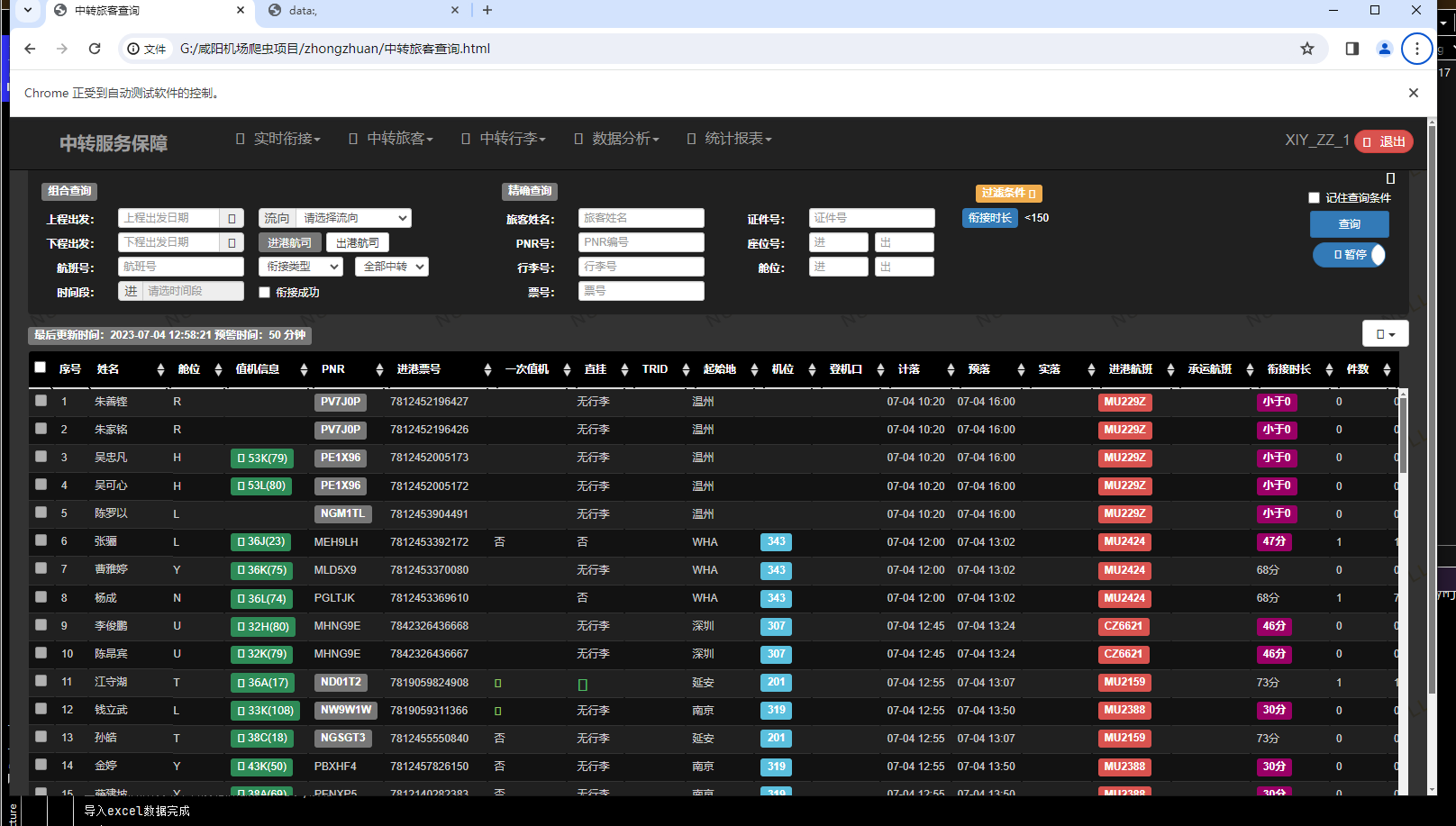Select the 出港航司 button
The height and width of the screenshot is (826, 1456).
tap(358, 242)
